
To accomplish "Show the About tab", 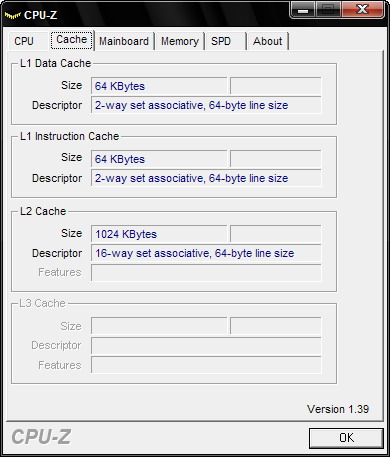I will (268, 41).
